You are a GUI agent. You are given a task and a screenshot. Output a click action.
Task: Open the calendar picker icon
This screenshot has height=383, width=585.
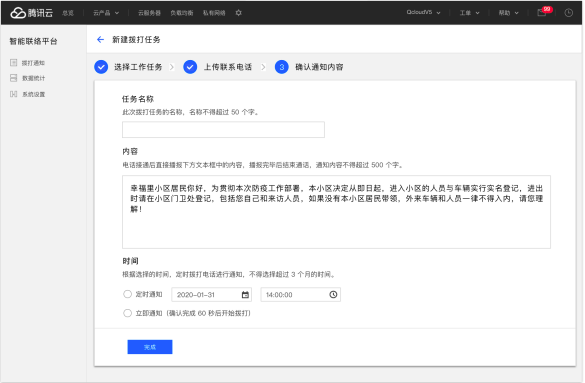point(245,295)
